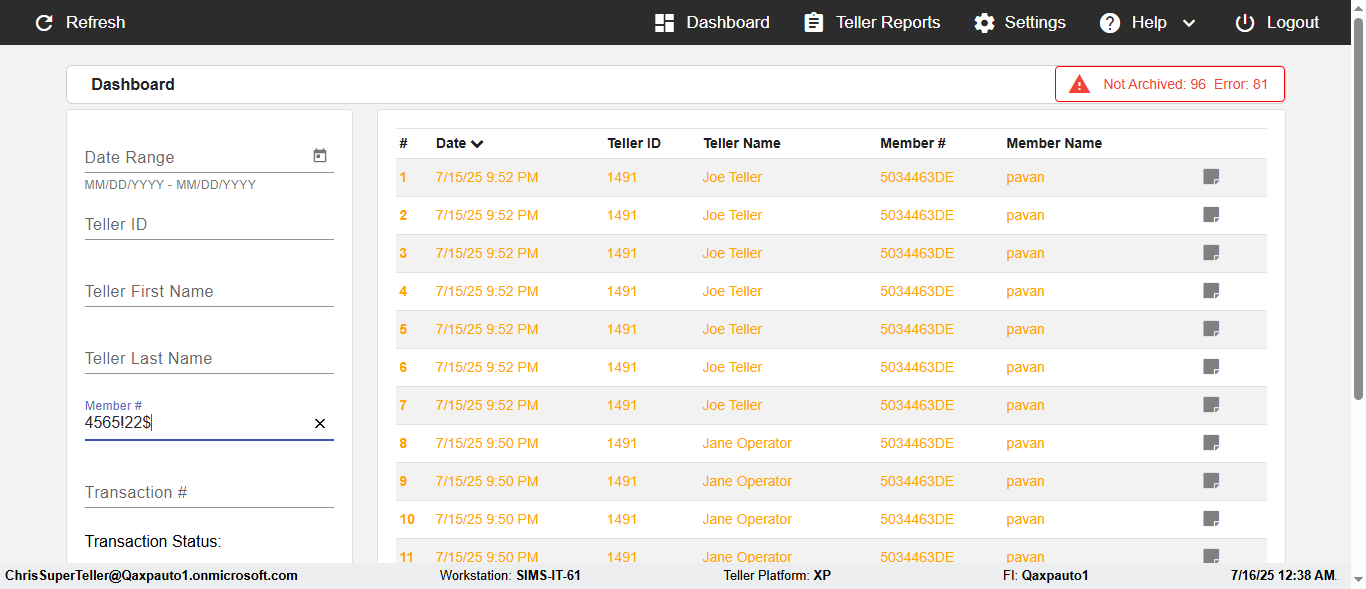
Task: Expand the Help dropdown menu
Action: [x=1189, y=23]
